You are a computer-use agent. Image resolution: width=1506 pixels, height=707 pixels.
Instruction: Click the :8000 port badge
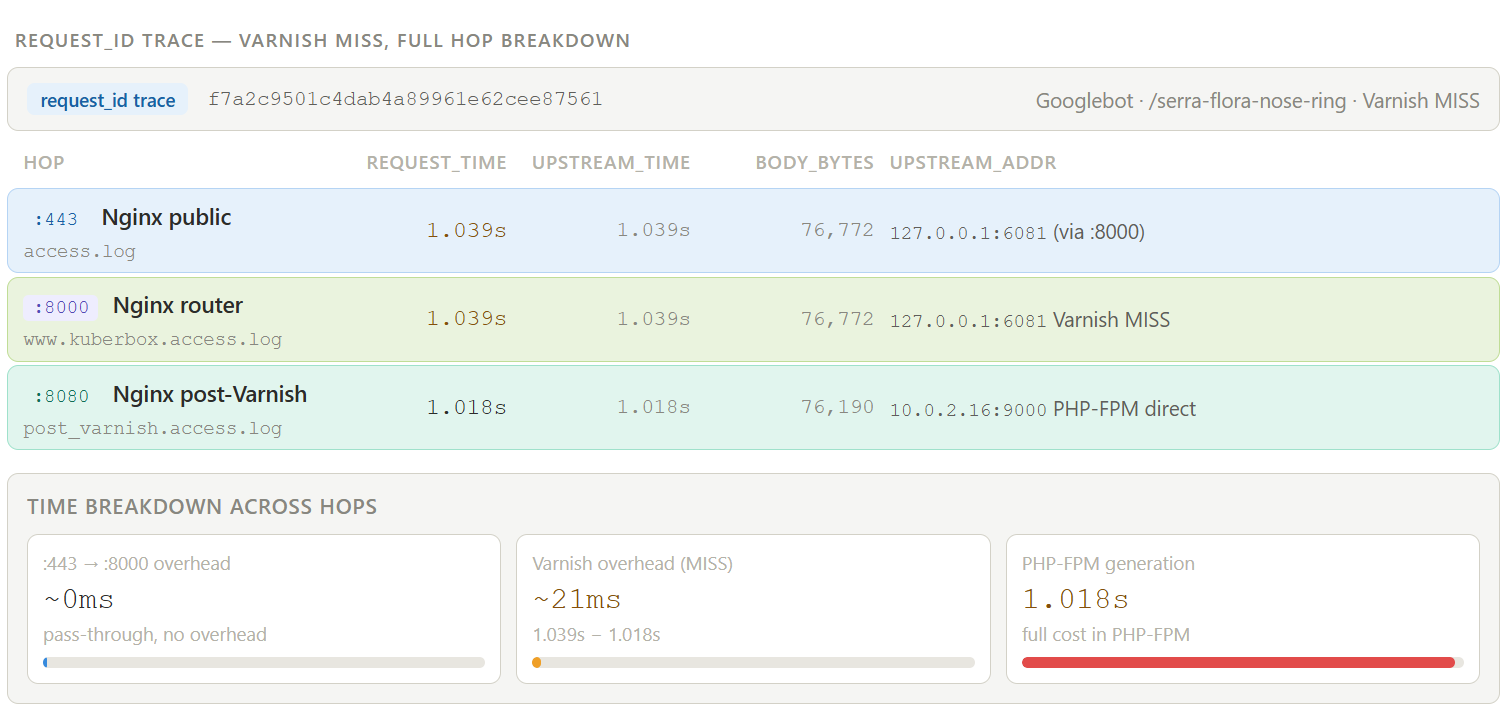coord(61,307)
